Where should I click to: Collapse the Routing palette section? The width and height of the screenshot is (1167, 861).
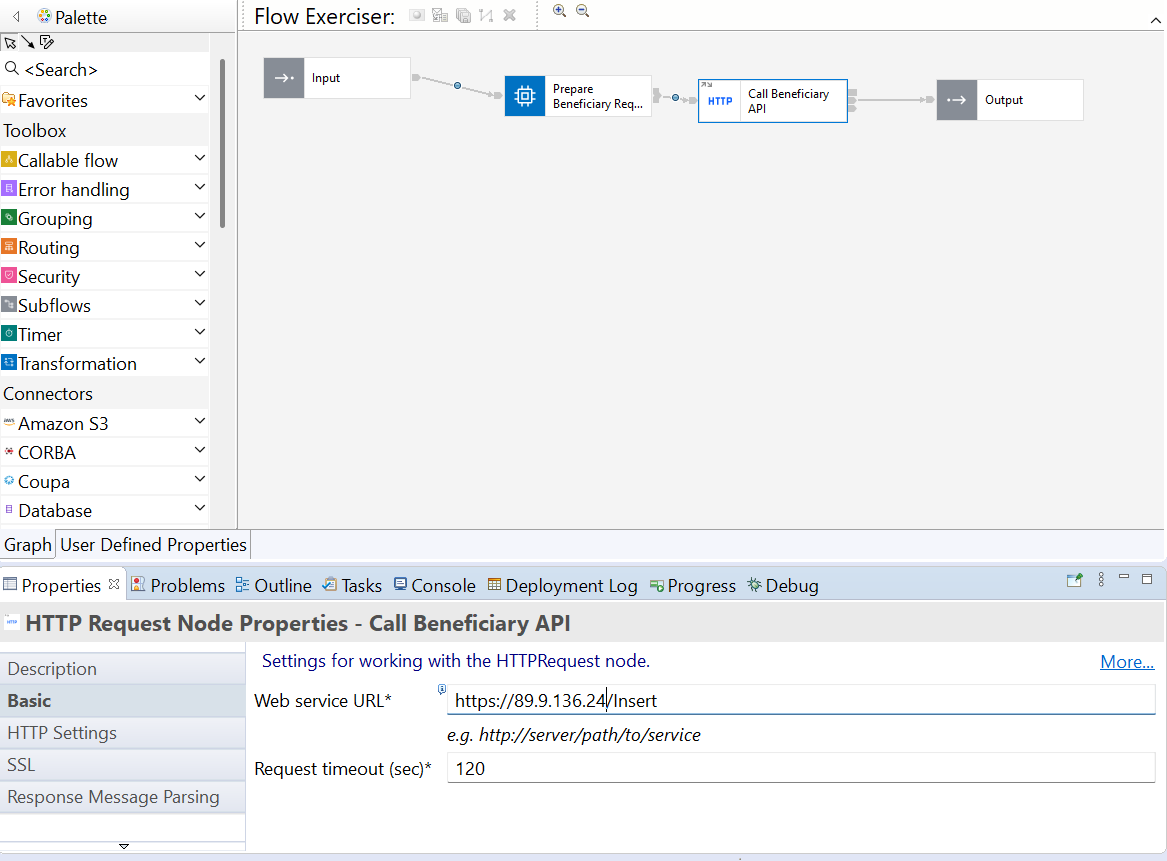(x=198, y=247)
